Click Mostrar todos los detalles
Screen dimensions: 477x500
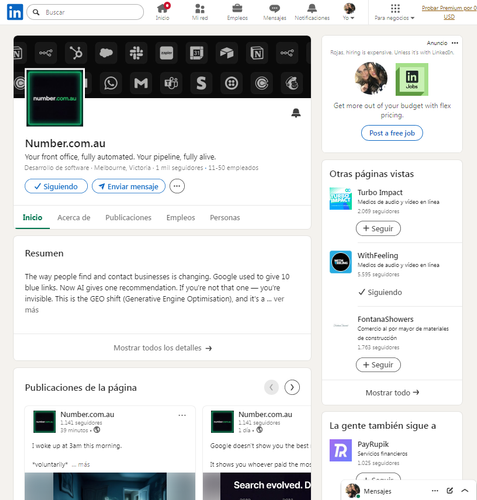pyautogui.click(x=162, y=348)
